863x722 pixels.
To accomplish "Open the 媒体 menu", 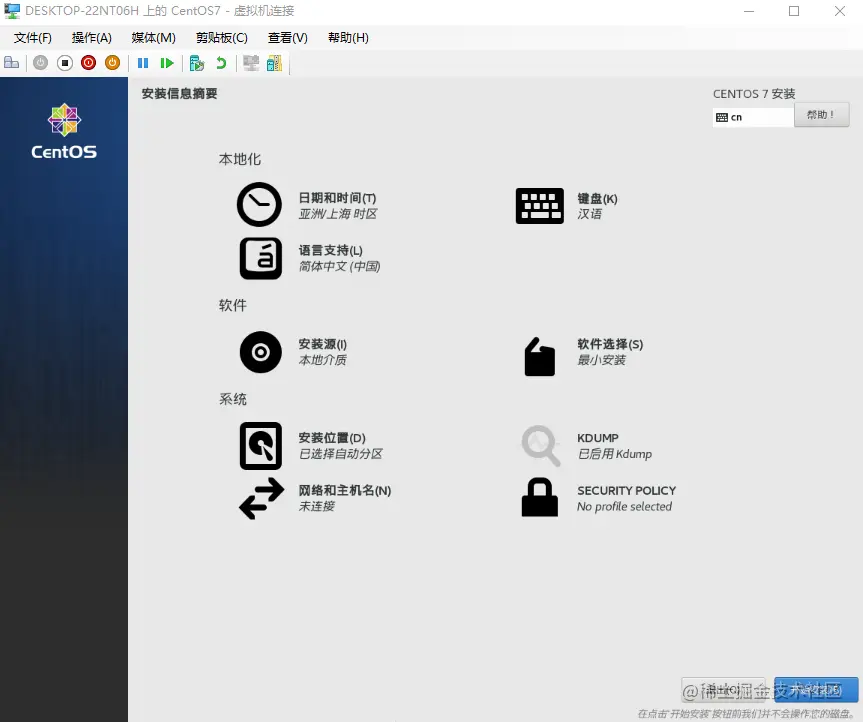I will click(x=152, y=37).
